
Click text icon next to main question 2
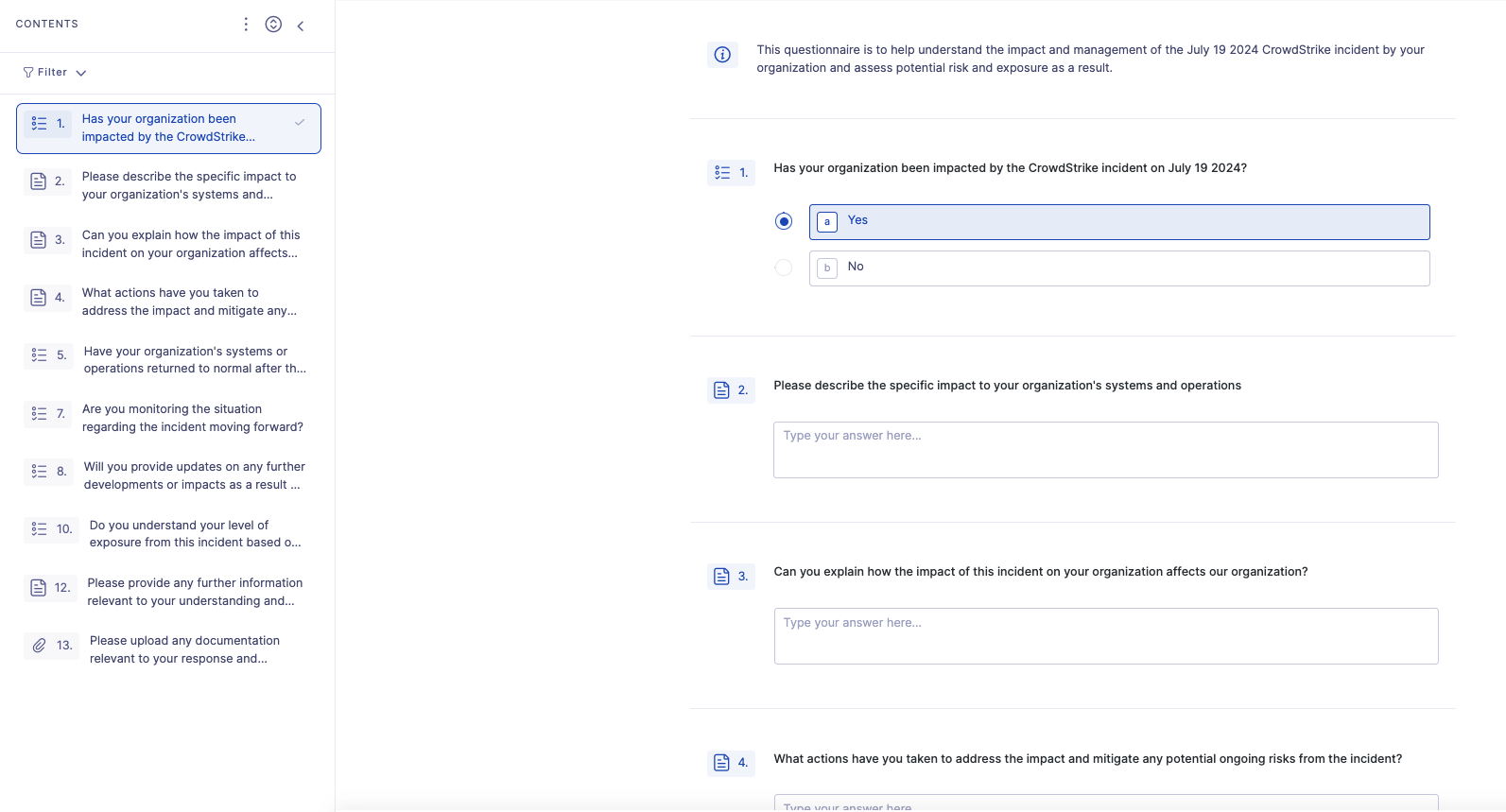pyautogui.click(x=721, y=390)
